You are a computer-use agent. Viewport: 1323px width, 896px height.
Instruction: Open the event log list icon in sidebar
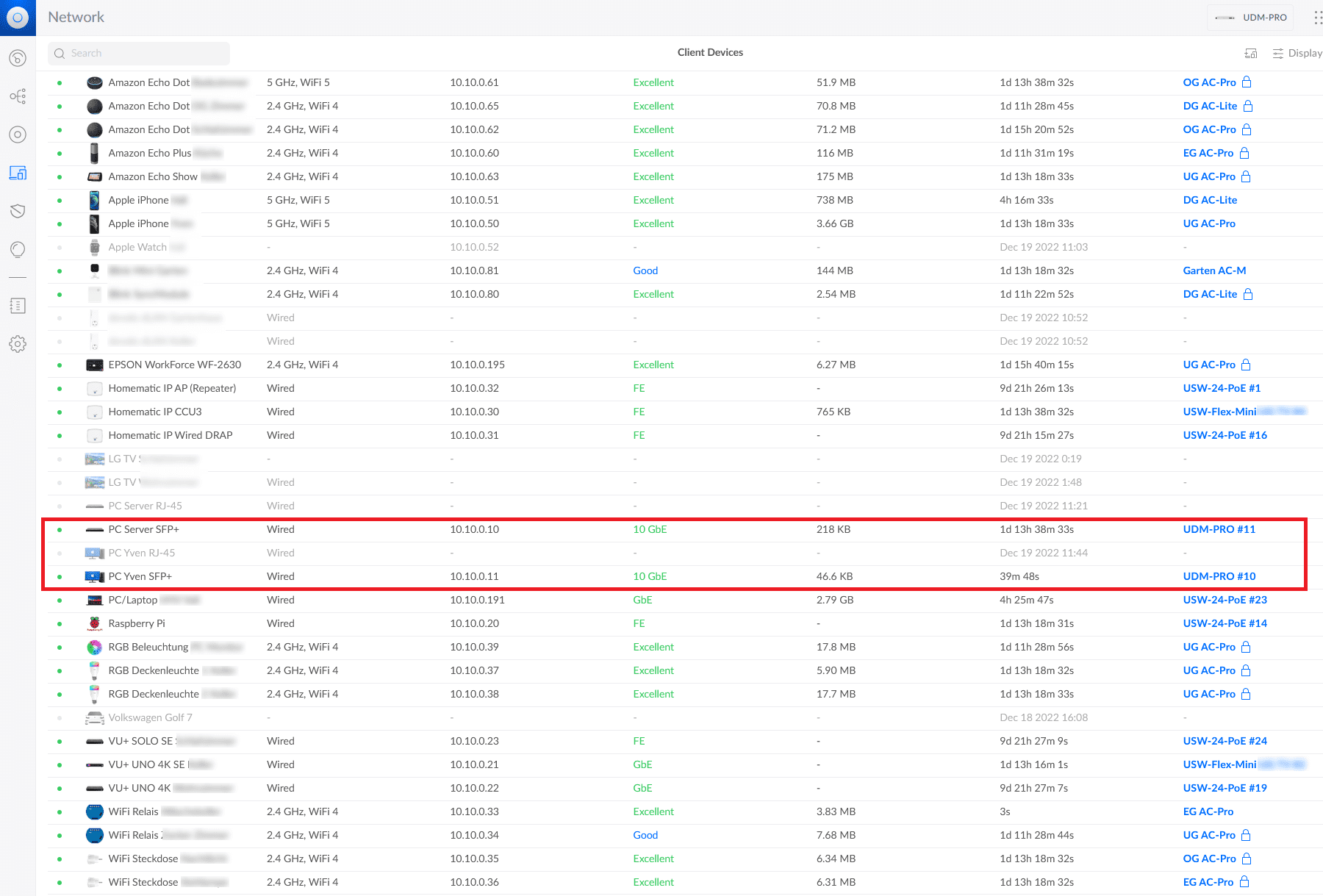tap(18, 306)
